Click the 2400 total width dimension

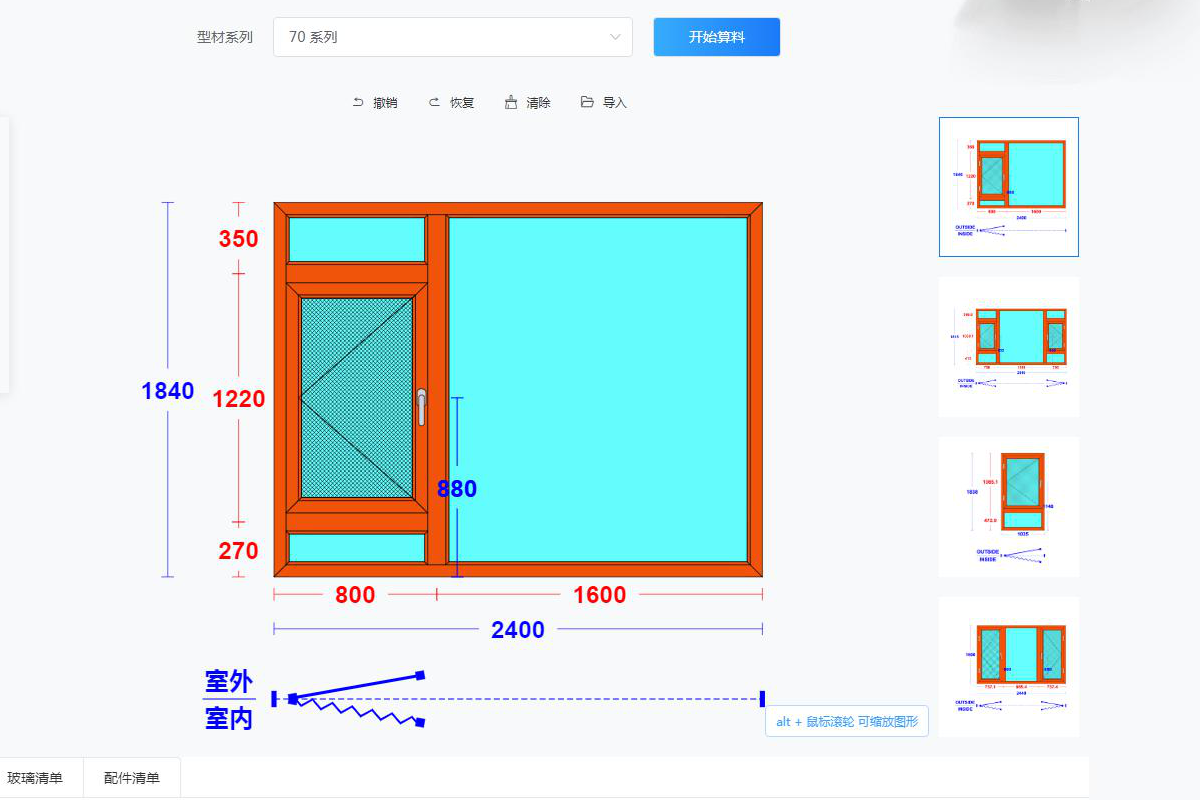click(x=516, y=630)
